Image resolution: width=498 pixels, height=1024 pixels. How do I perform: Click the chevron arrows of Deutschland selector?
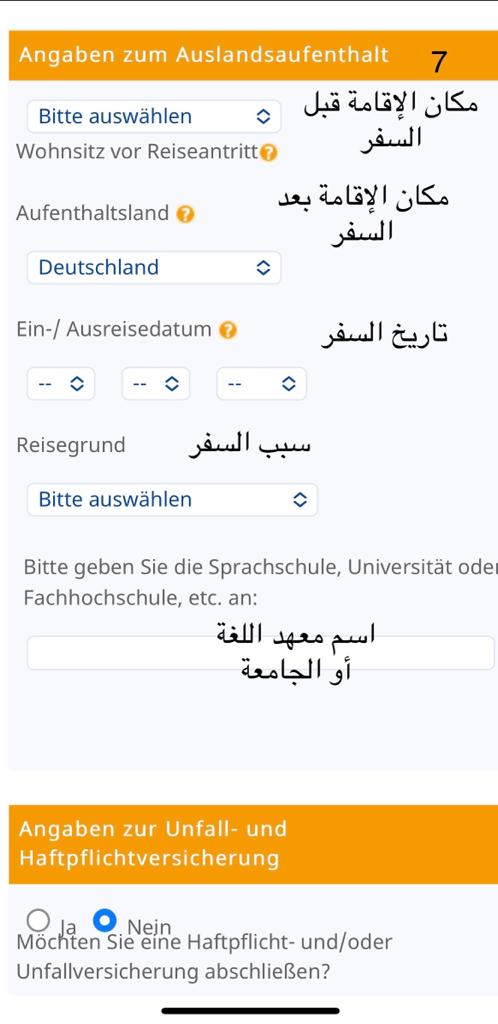(263, 268)
